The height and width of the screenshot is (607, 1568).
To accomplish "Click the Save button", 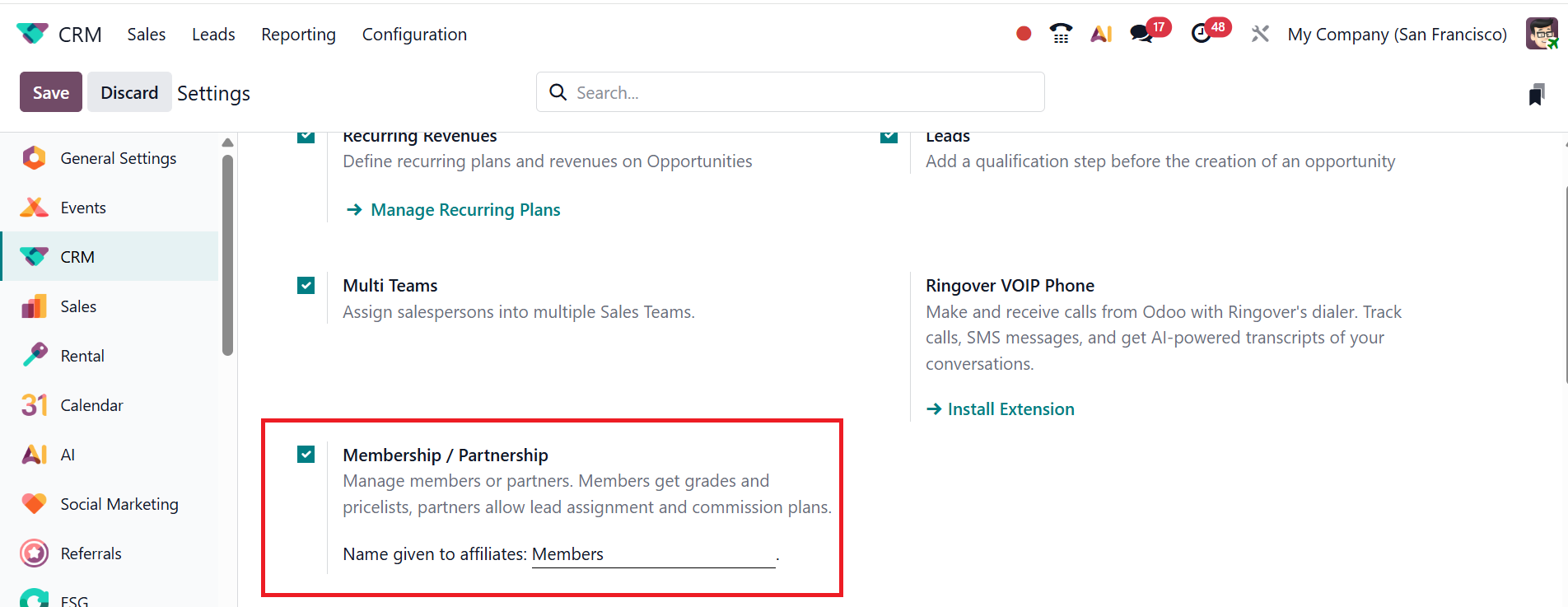I will [50, 92].
